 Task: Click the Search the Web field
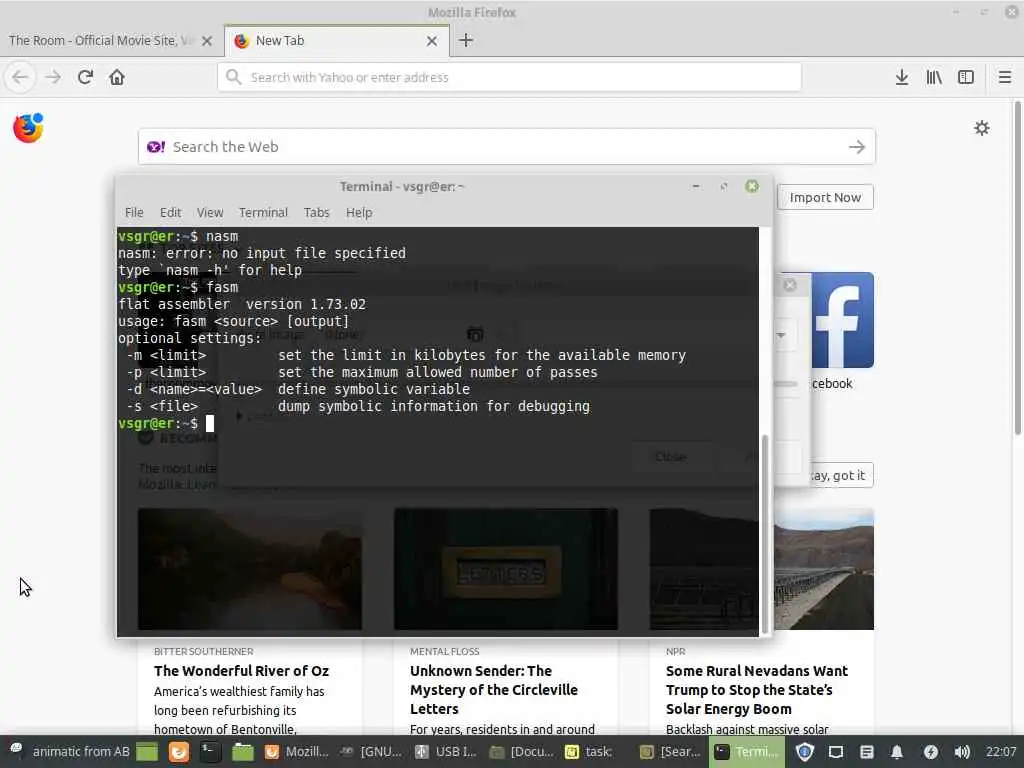[x=506, y=147]
